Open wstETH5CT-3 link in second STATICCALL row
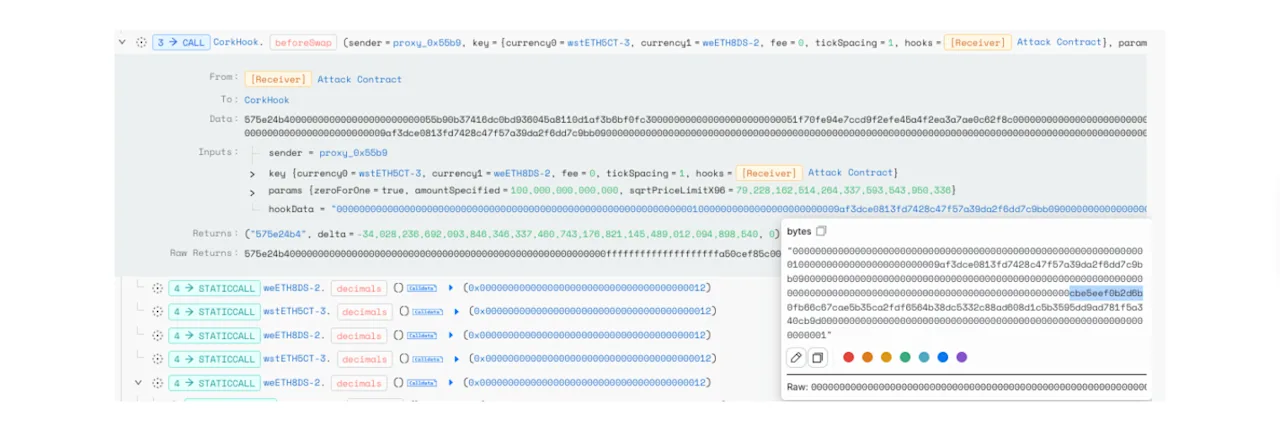Image resolution: width=1280 pixels, height=436 pixels. [296, 311]
